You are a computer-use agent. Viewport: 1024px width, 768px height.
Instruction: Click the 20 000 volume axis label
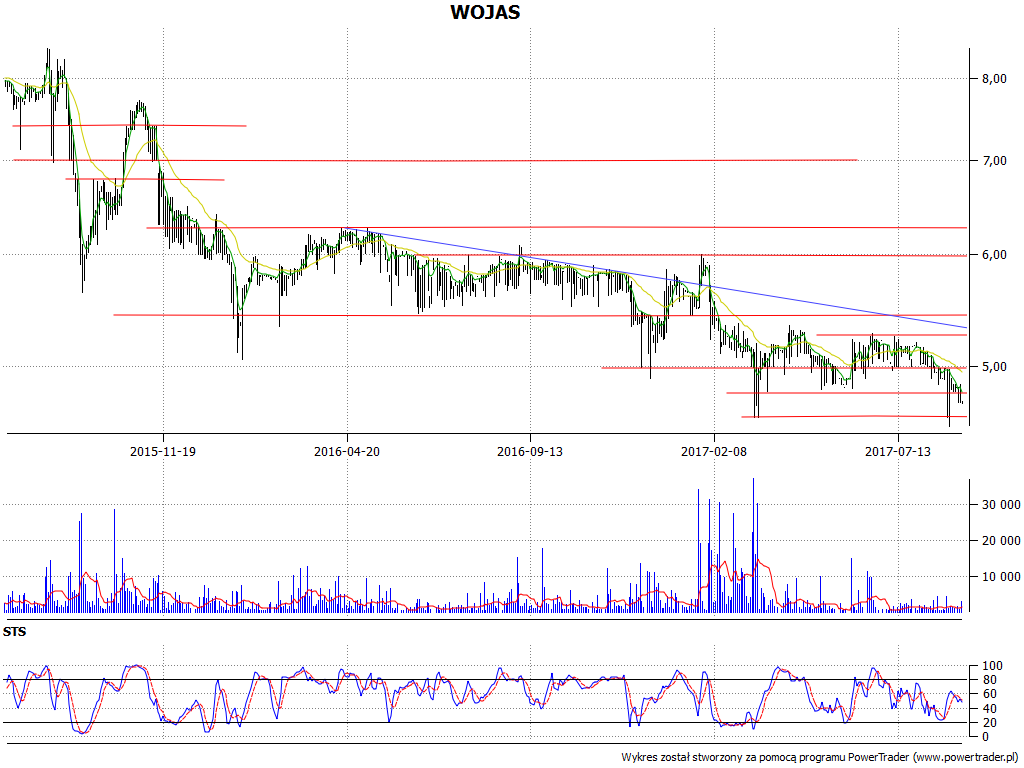(x=1000, y=540)
